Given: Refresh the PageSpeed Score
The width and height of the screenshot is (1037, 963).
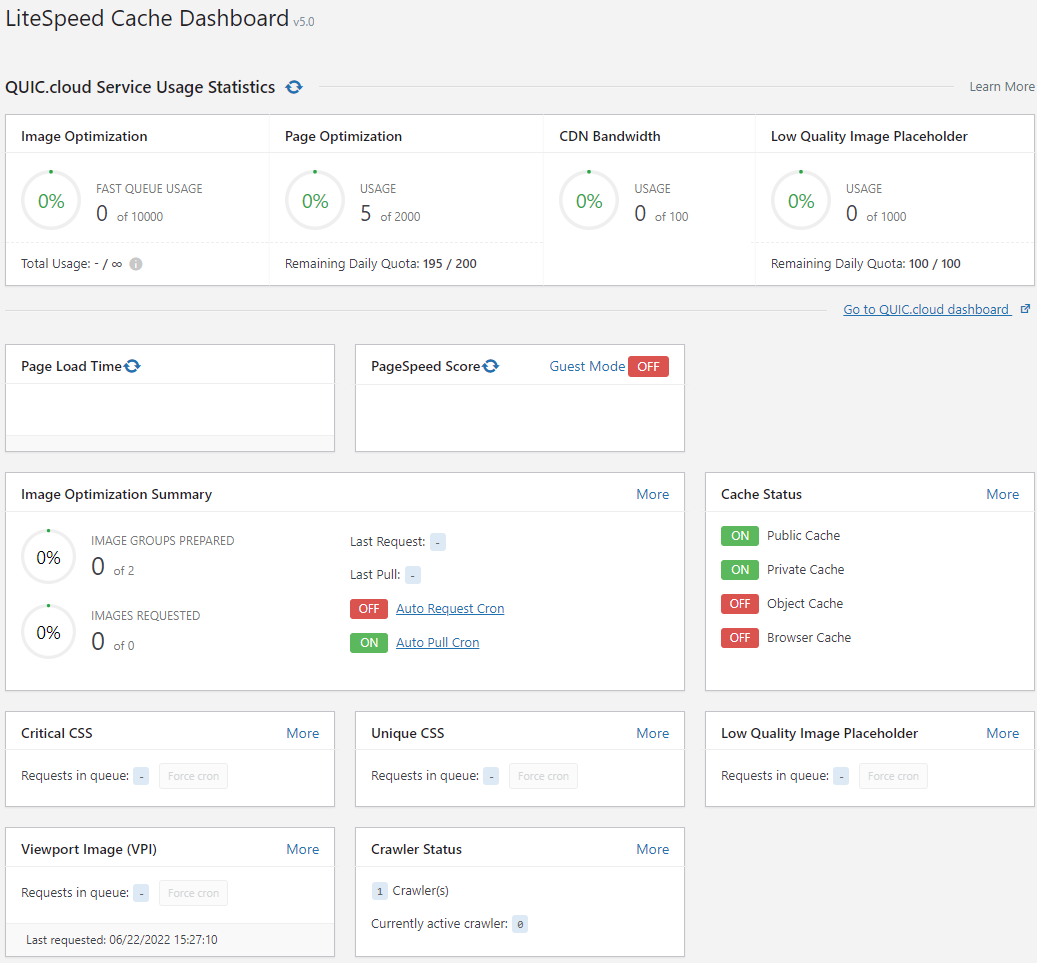Looking at the screenshot, I should (x=490, y=366).
